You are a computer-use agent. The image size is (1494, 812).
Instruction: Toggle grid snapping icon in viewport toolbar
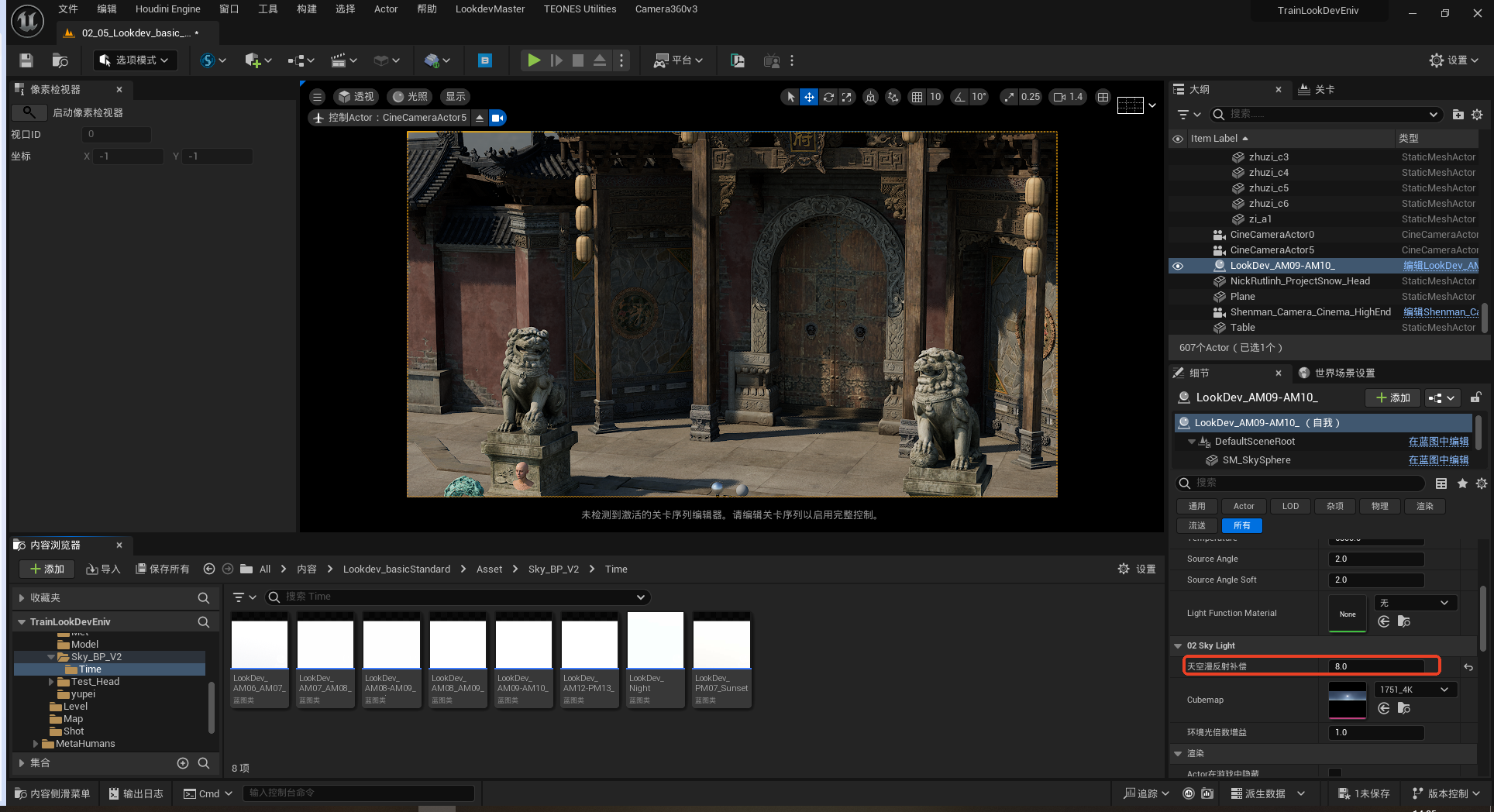click(x=917, y=97)
